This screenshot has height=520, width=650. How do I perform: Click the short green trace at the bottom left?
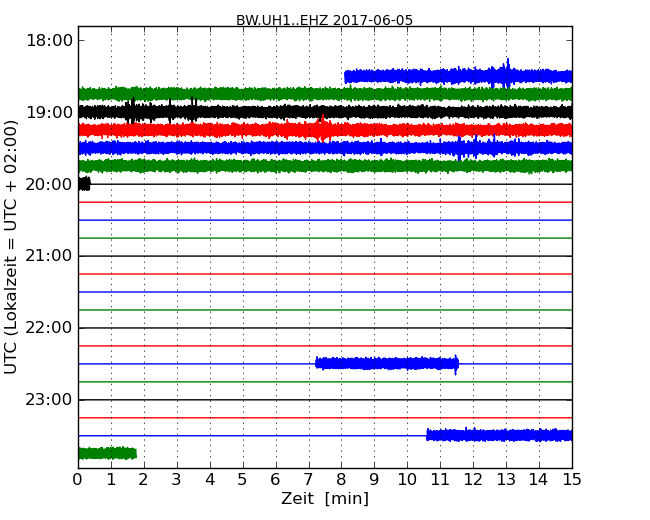[x=106, y=453]
